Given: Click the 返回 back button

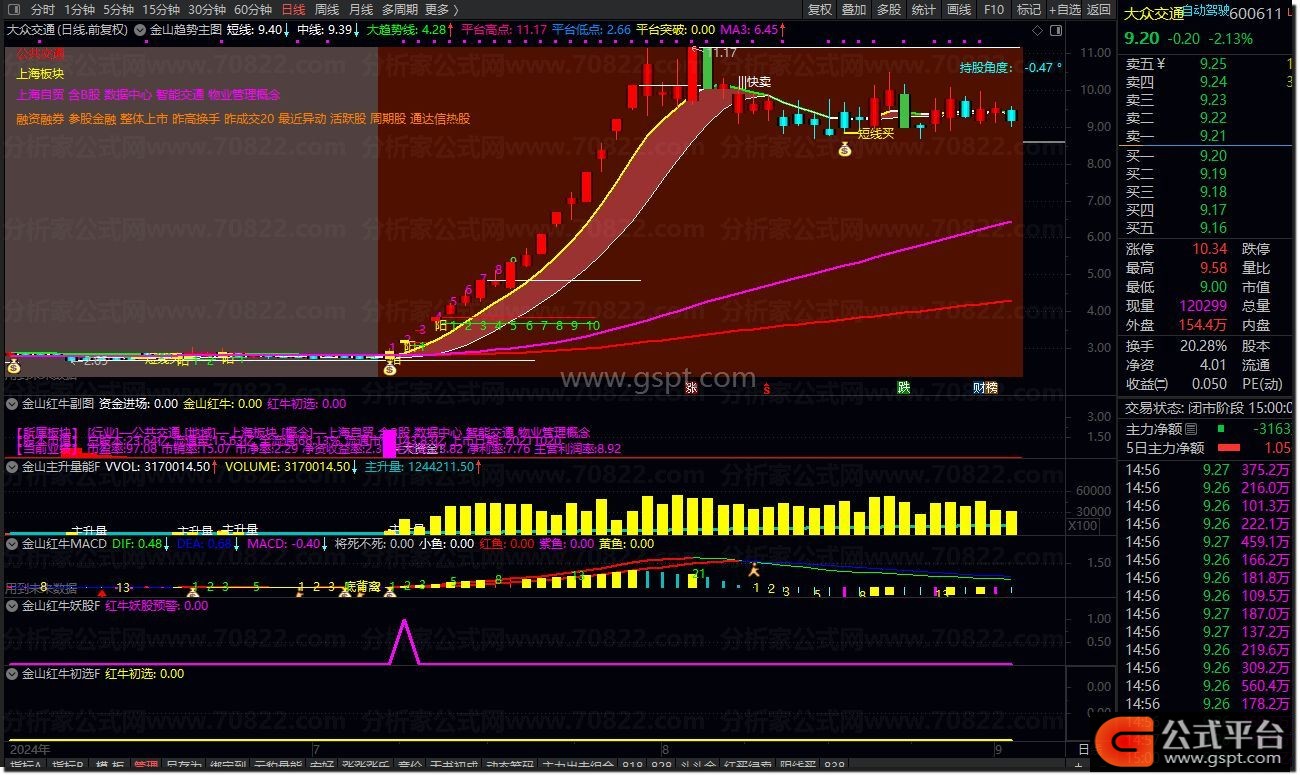Looking at the screenshot, I should click(1099, 9).
